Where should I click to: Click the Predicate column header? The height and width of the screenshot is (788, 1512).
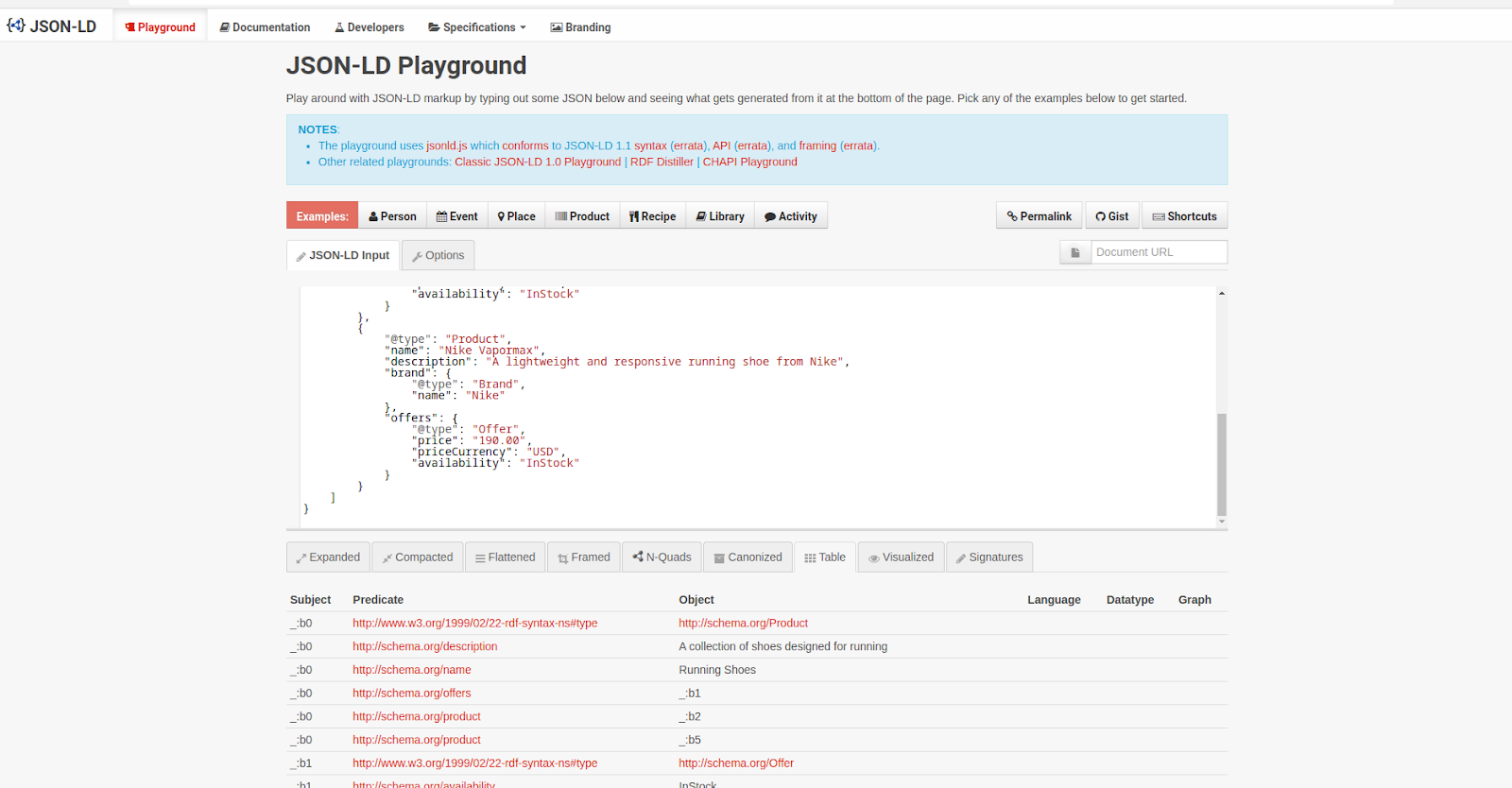pyautogui.click(x=378, y=600)
